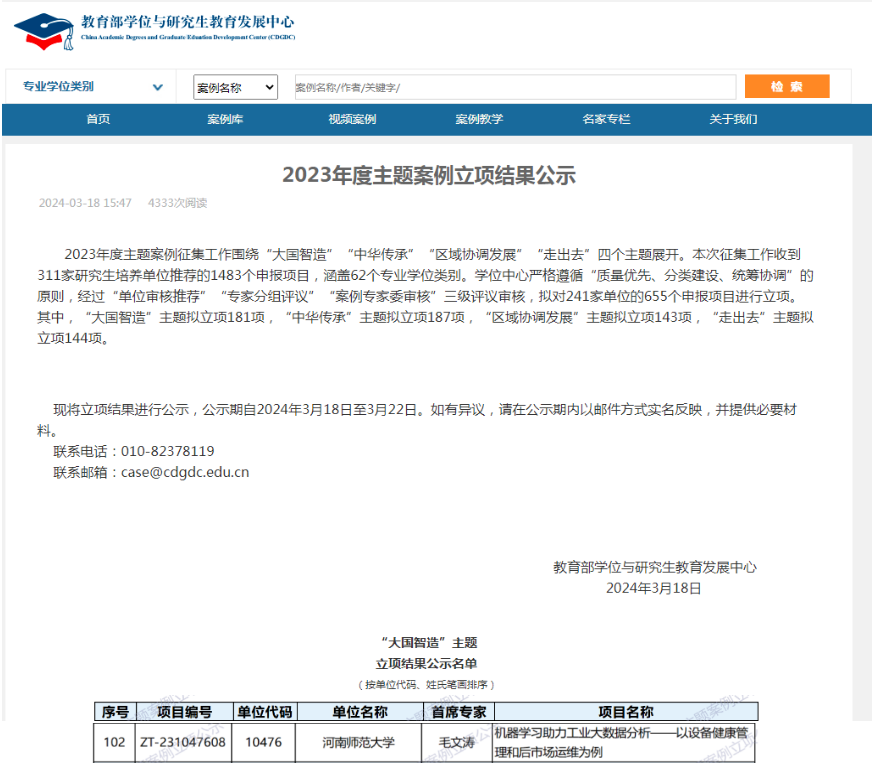Click the project name 机器学习助力工业大数据分析 cell
This screenshot has height=764, width=872.
click(623, 742)
